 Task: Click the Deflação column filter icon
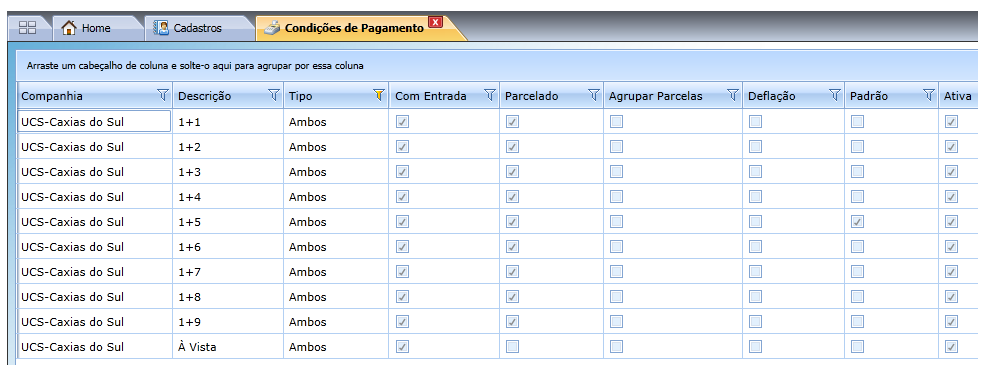click(x=835, y=96)
